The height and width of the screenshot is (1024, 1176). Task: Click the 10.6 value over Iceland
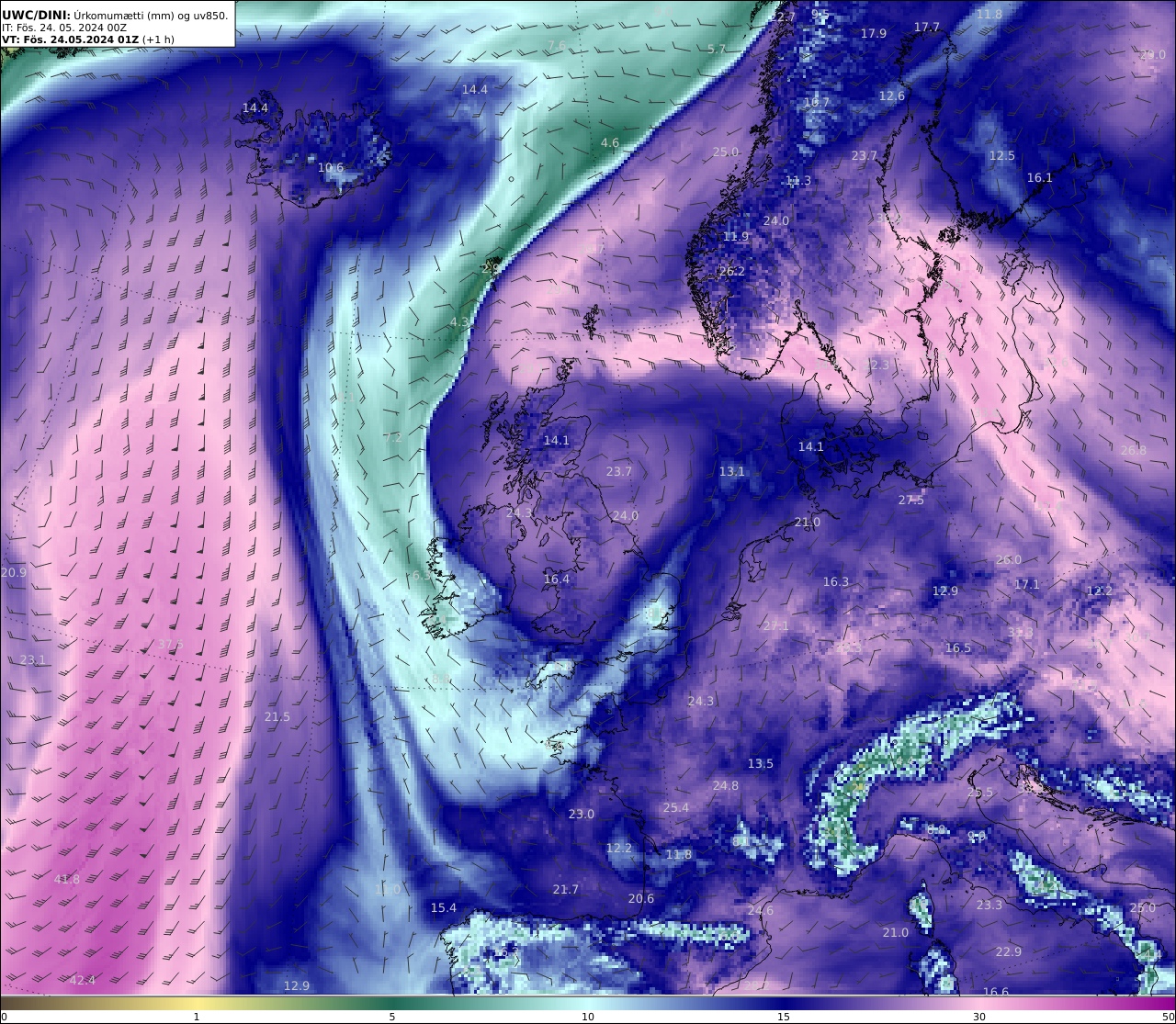click(x=331, y=168)
